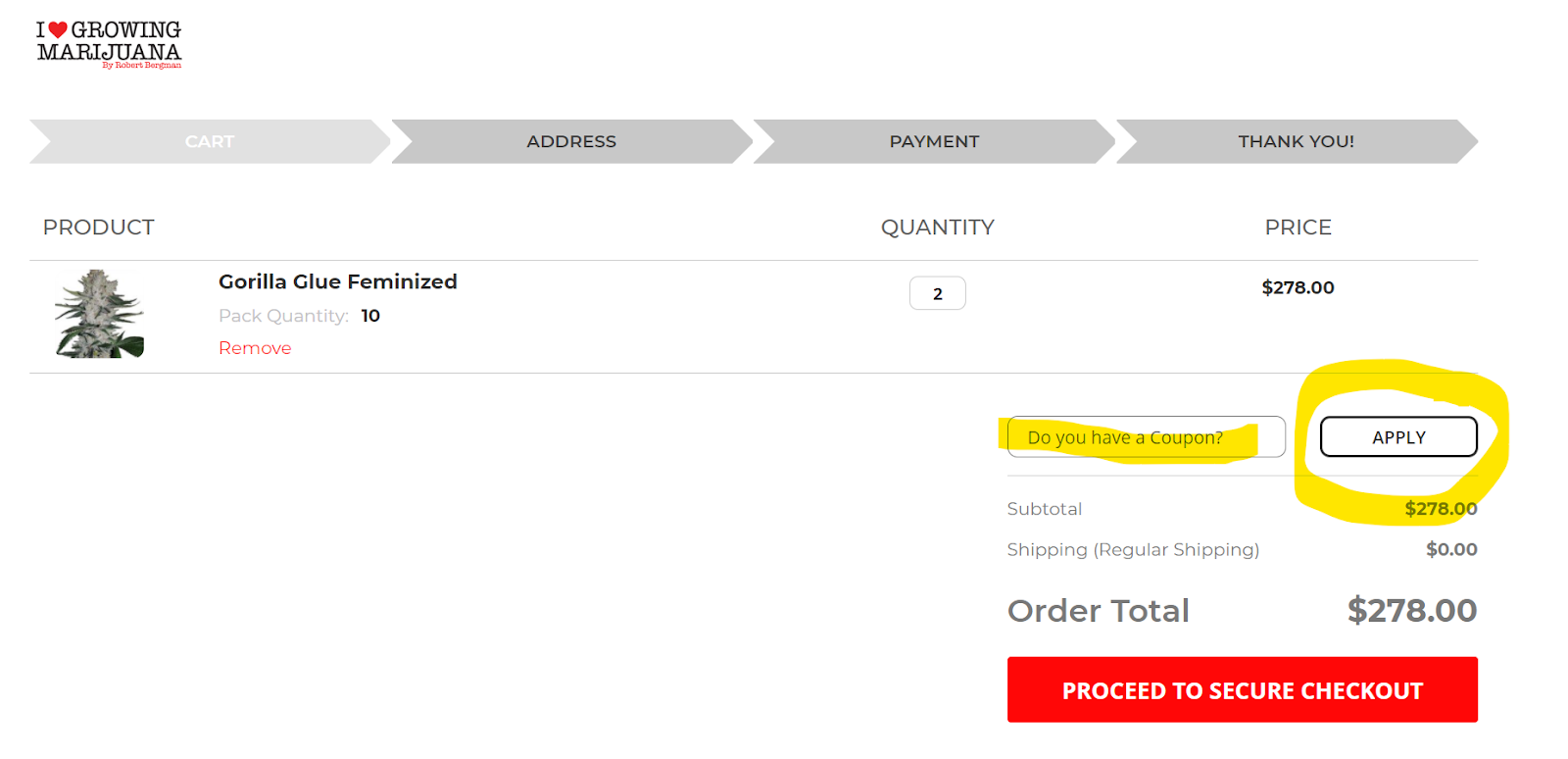Go to the PAYMENT step
The width and height of the screenshot is (1568, 759).
coord(934,141)
